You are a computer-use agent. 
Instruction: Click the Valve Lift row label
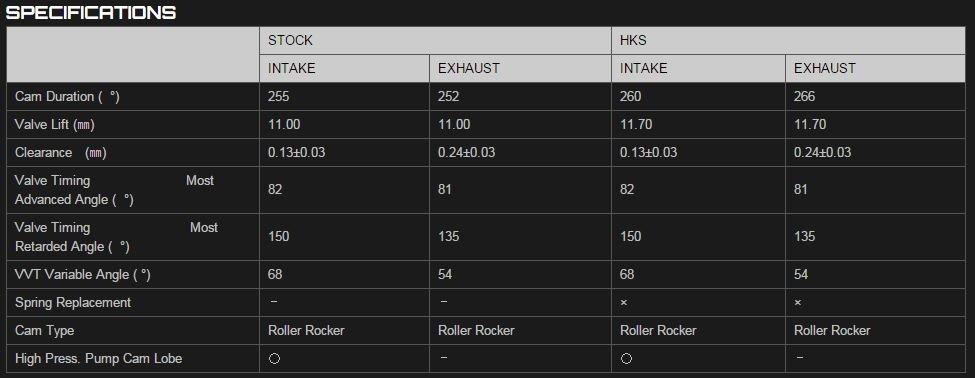55,125
